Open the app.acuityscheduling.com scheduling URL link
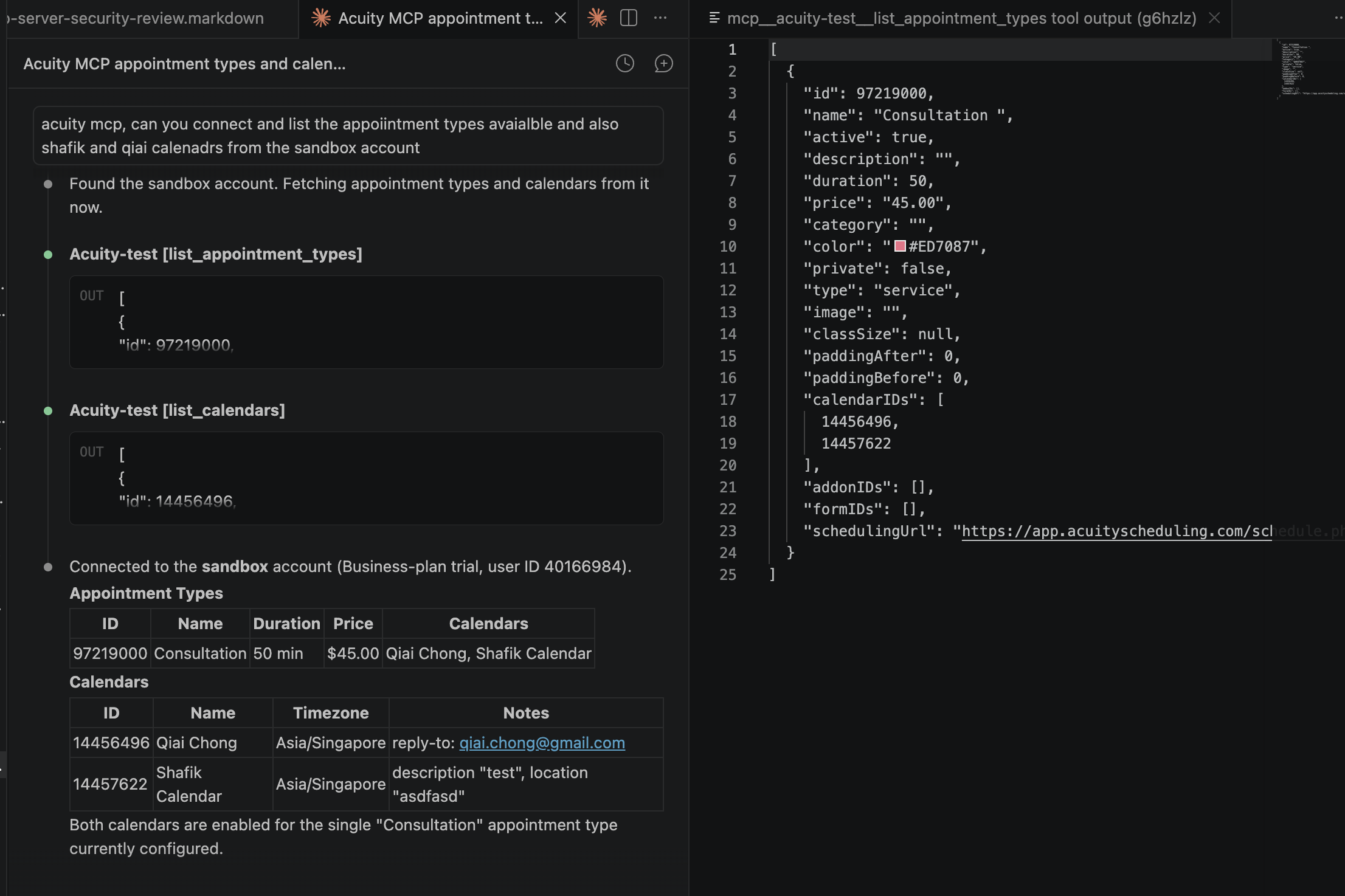The width and height of the screenshot is (1345, 896). tap(1116, 531)
